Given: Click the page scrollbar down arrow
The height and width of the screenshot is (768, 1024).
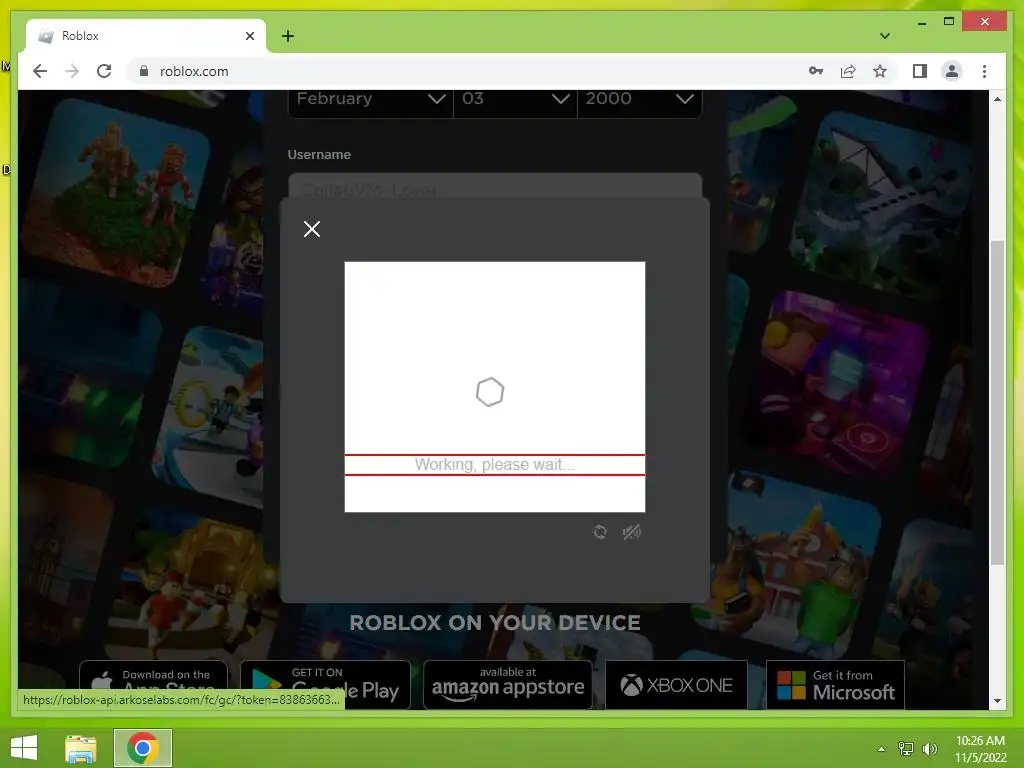Looking at the screenshot, I should [x=997, y=701].
